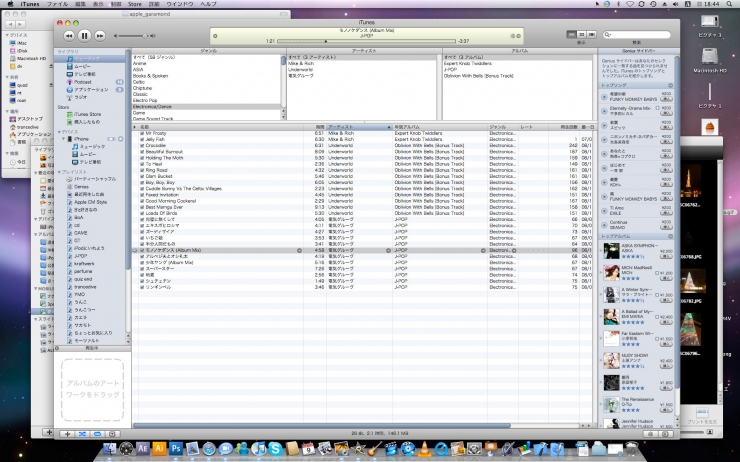
Task: Uncheck the Loads Of Birds checkbox
Action: click(142, 213)
